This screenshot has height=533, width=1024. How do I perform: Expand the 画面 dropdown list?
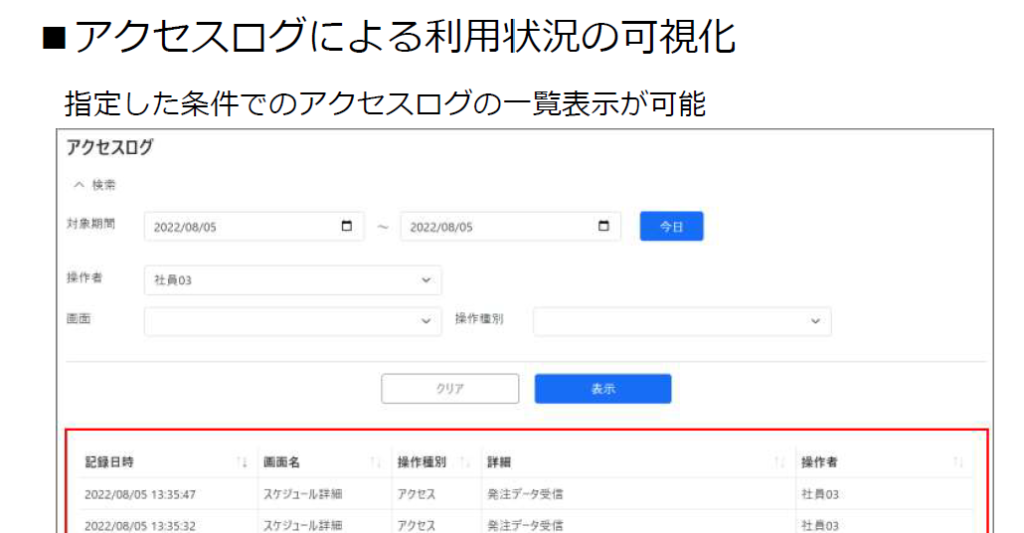point(291,321)
